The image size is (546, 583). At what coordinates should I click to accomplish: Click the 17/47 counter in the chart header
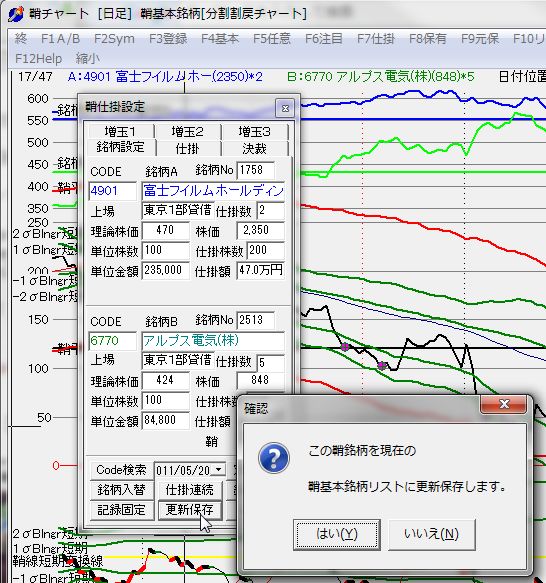coord(35,77)
